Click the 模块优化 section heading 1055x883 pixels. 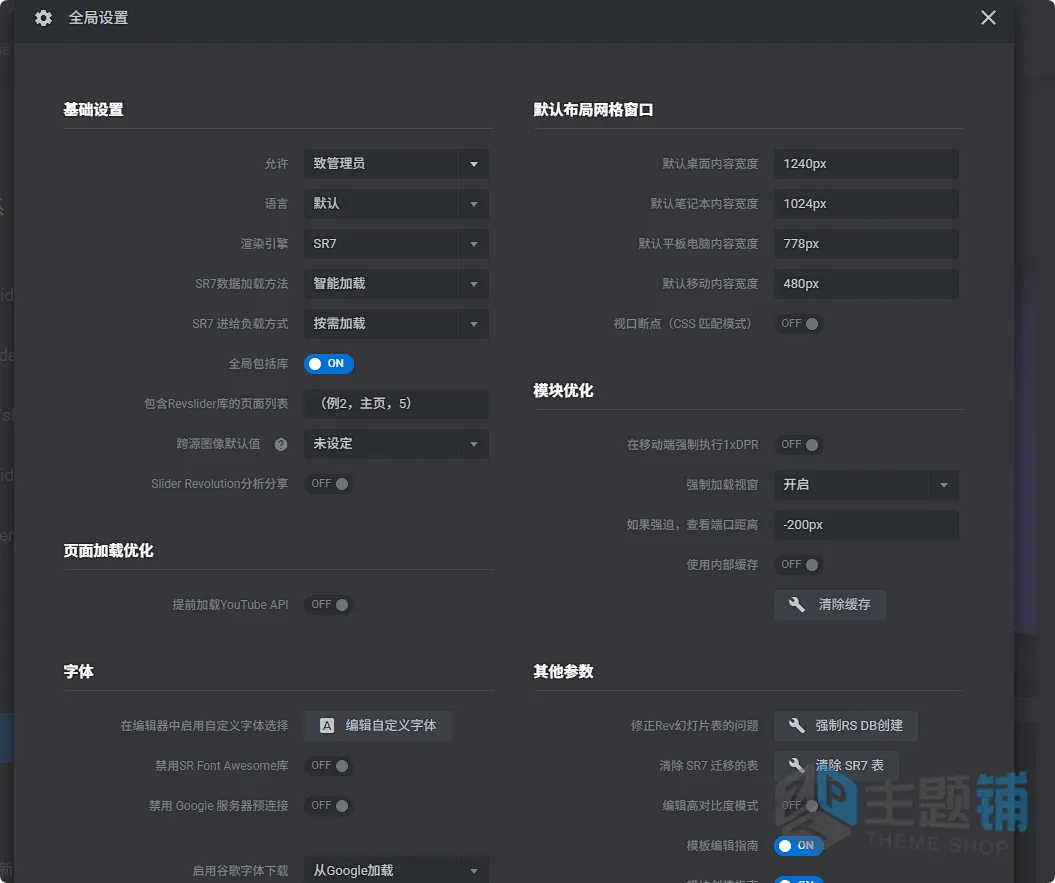[563, 390]
